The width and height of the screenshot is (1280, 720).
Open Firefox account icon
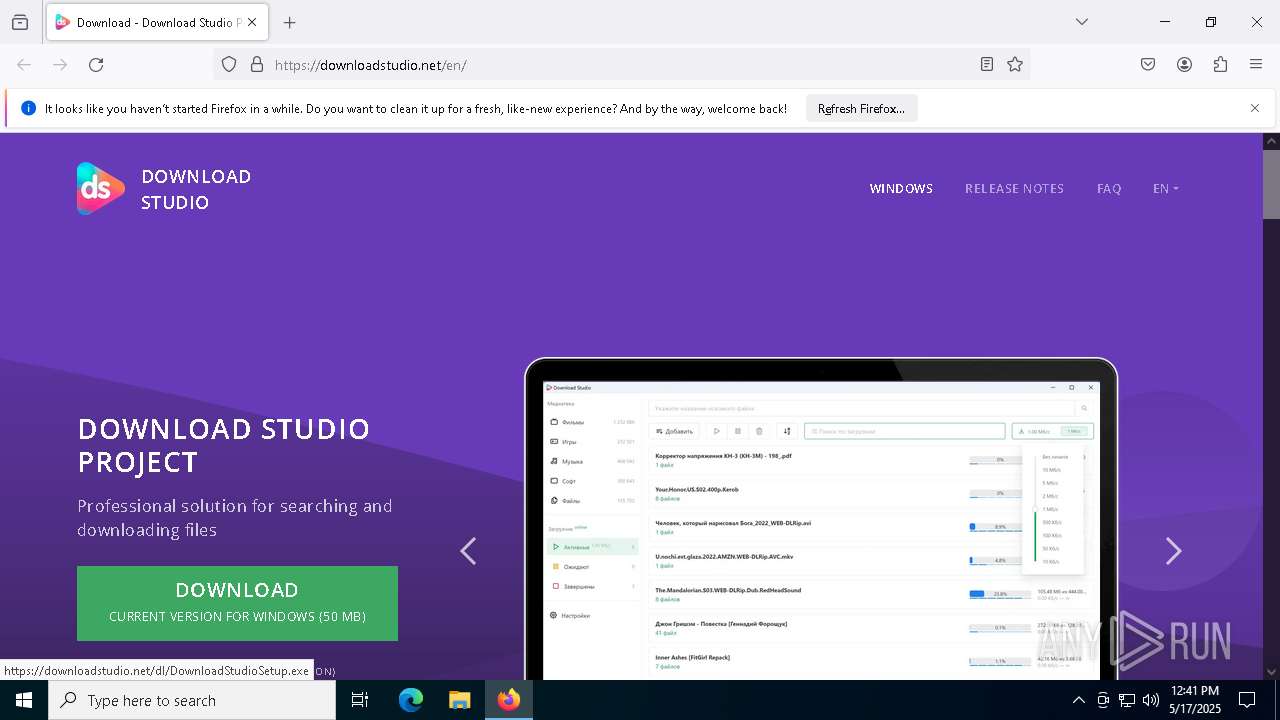click(x=1184, y=64)
